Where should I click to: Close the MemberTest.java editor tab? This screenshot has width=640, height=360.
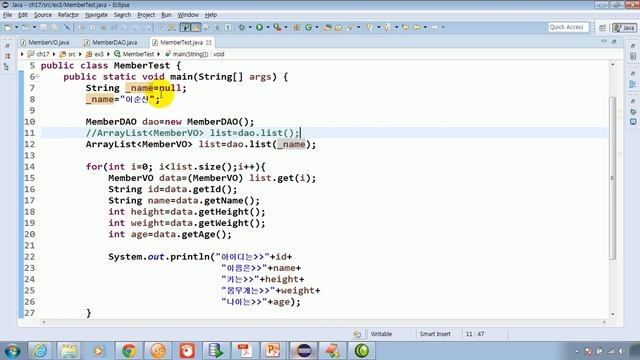pos(209,42)
